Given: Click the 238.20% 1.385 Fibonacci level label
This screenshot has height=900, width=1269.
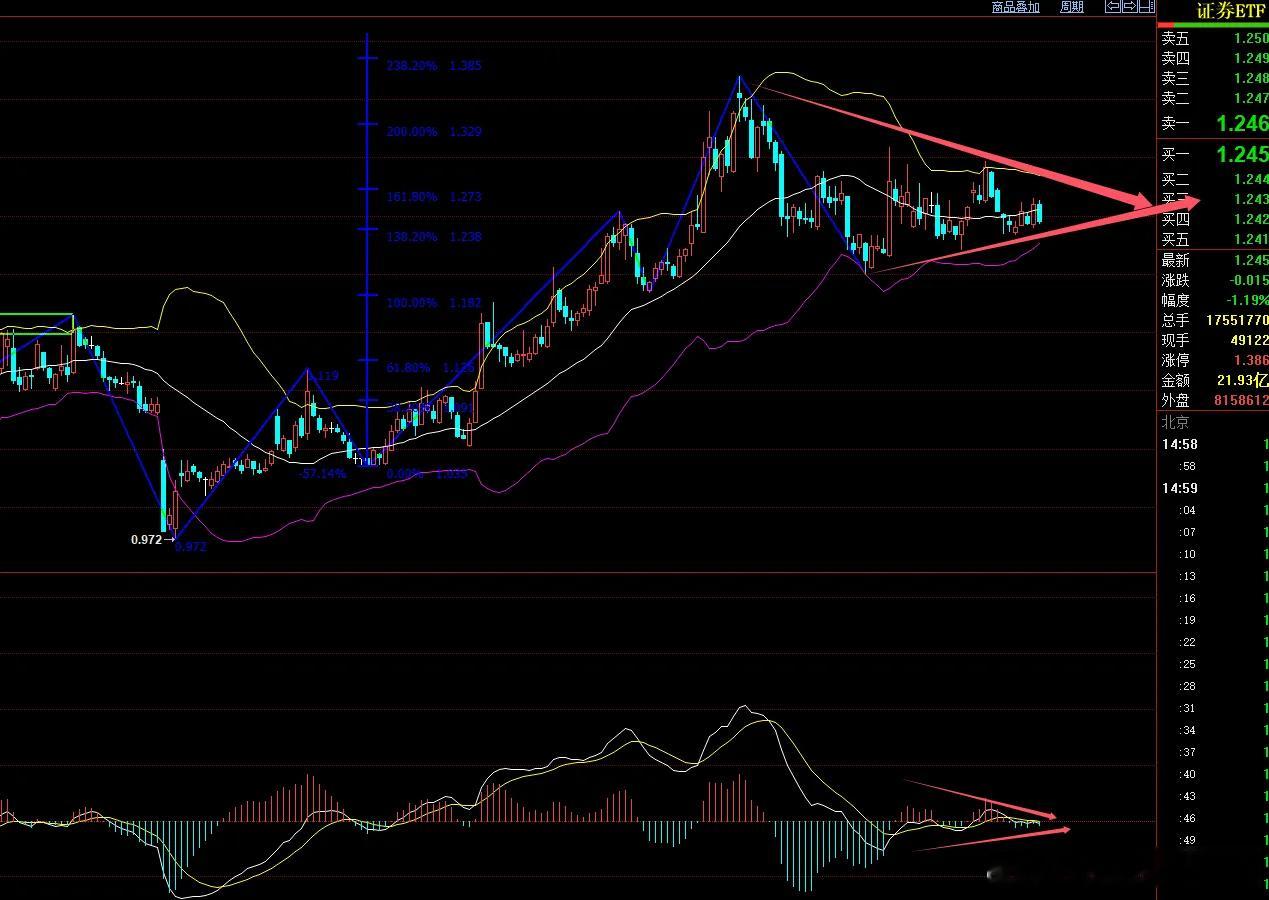Looking at the screenshot, I should pyautogui.click(x=434, y=66).
